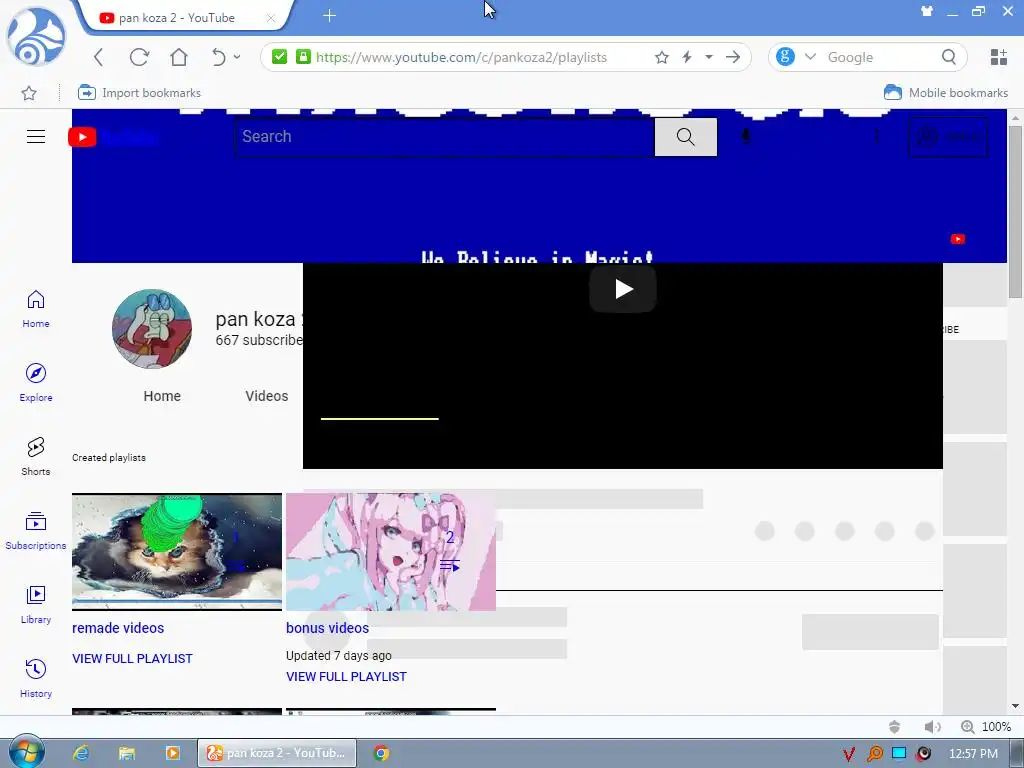Click the address bar URL field
Image resolution: width=1024 pixels, height=768 pixels.
462,57
